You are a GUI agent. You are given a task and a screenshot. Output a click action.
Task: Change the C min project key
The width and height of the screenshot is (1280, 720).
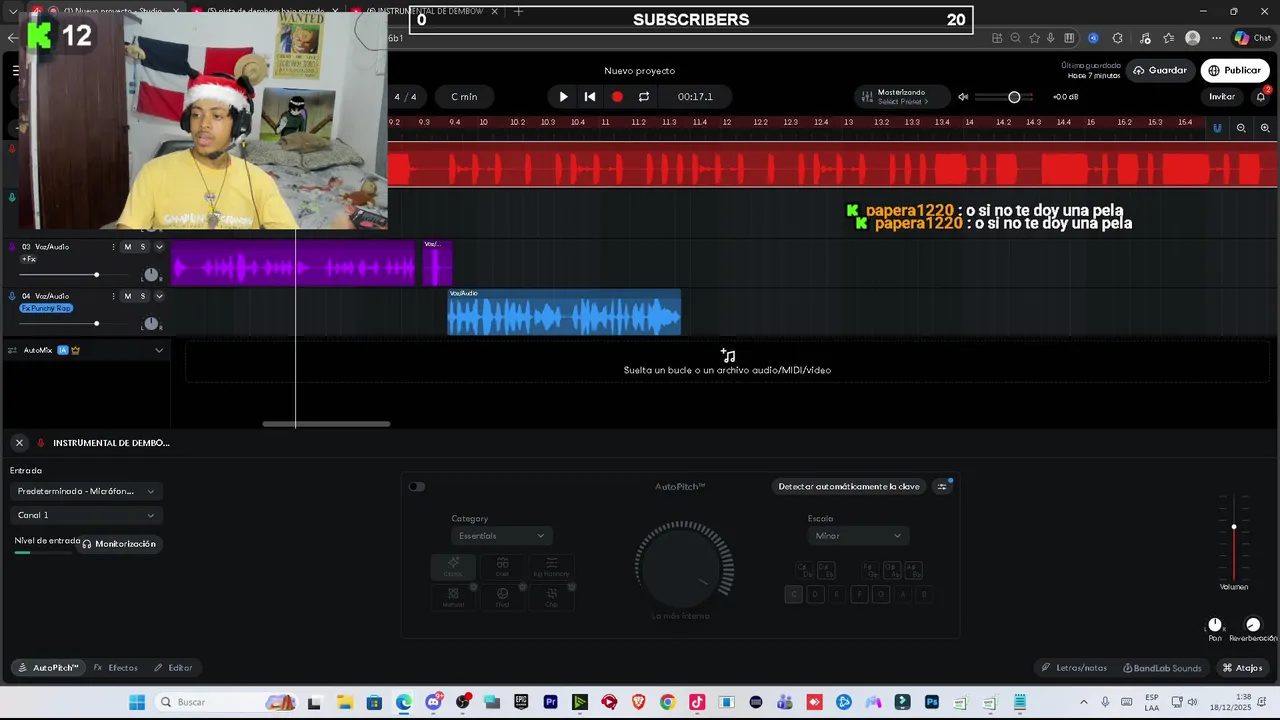click(464, 97)
